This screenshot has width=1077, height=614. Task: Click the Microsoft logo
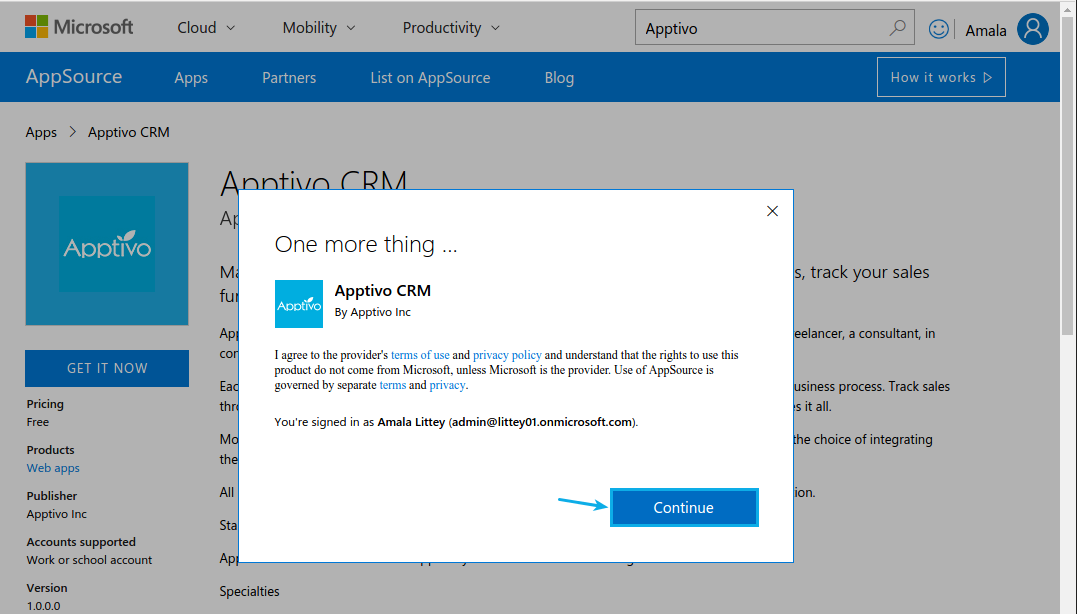(x=79, y=27)
